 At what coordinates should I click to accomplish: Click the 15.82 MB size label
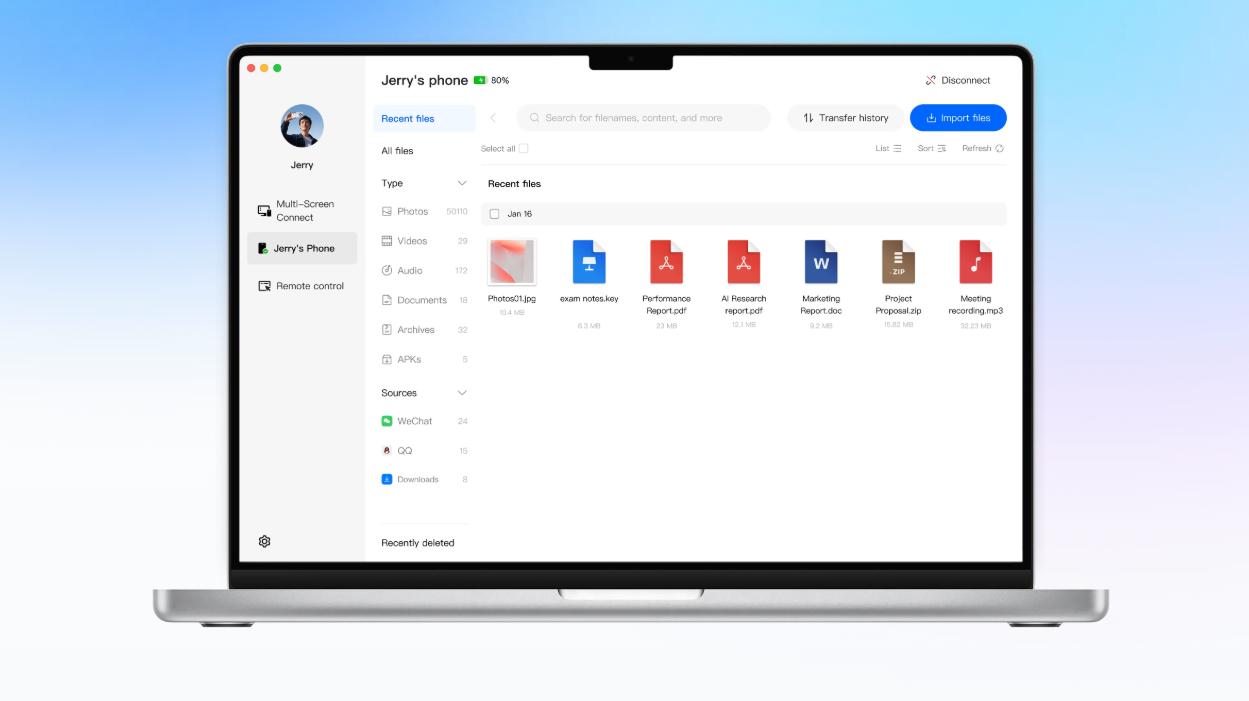[x=898, y=325]
